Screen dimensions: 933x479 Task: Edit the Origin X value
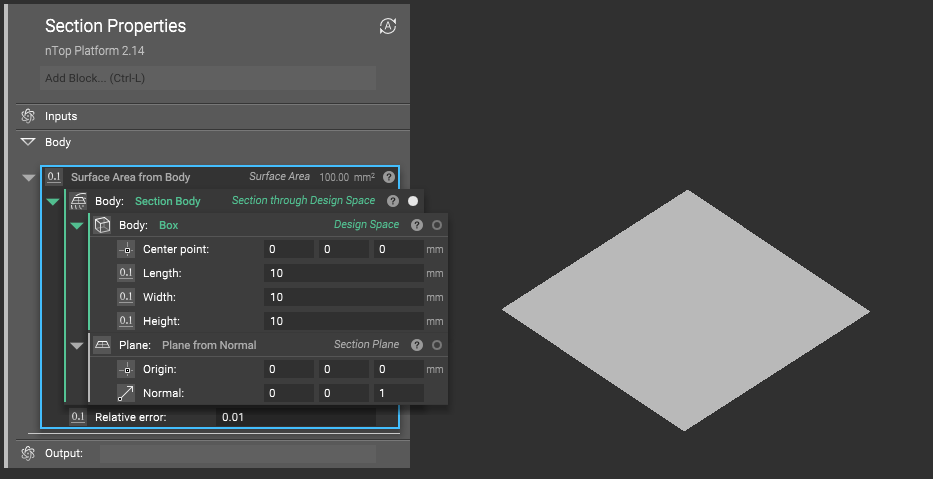(289, 369)
